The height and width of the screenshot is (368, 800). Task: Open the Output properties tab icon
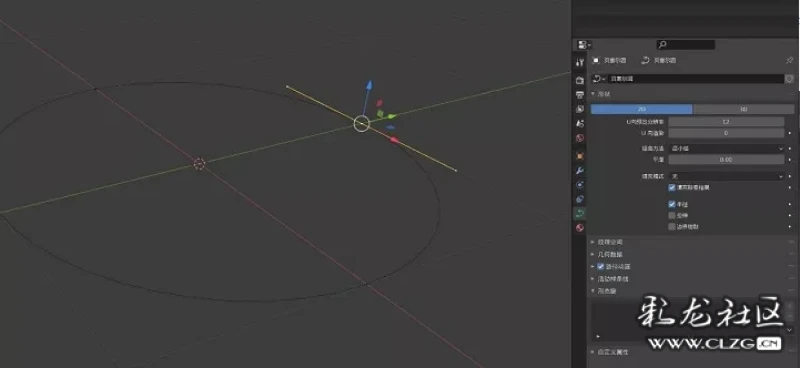(580, 95)
